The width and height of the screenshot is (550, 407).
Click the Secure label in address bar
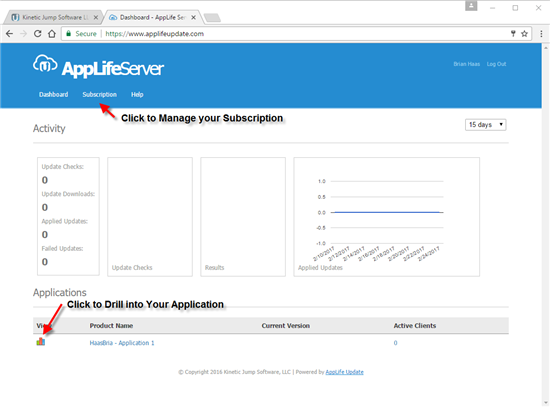pos(86,34)
